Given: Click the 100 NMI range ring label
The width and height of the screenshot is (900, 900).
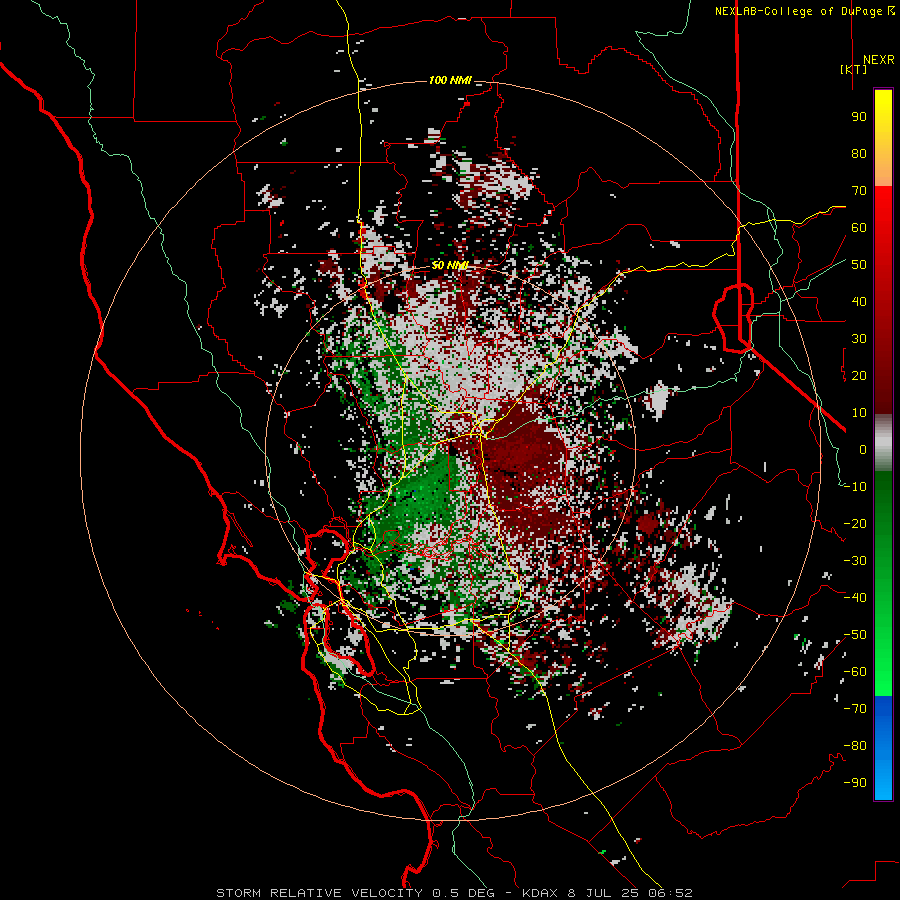Looking at the screenshot, I should click(450, 80).
